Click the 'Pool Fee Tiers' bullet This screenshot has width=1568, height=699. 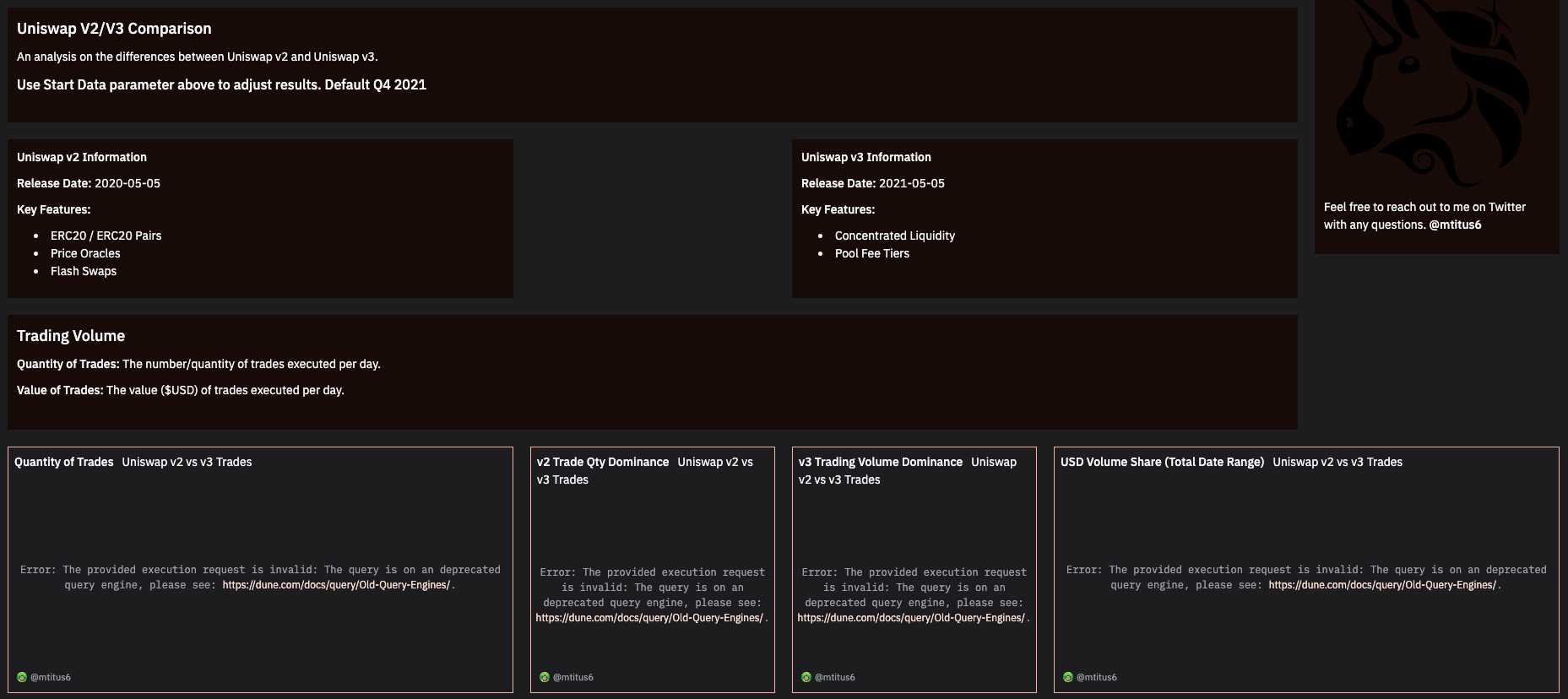pyautogui.click(x=872, y=253)
